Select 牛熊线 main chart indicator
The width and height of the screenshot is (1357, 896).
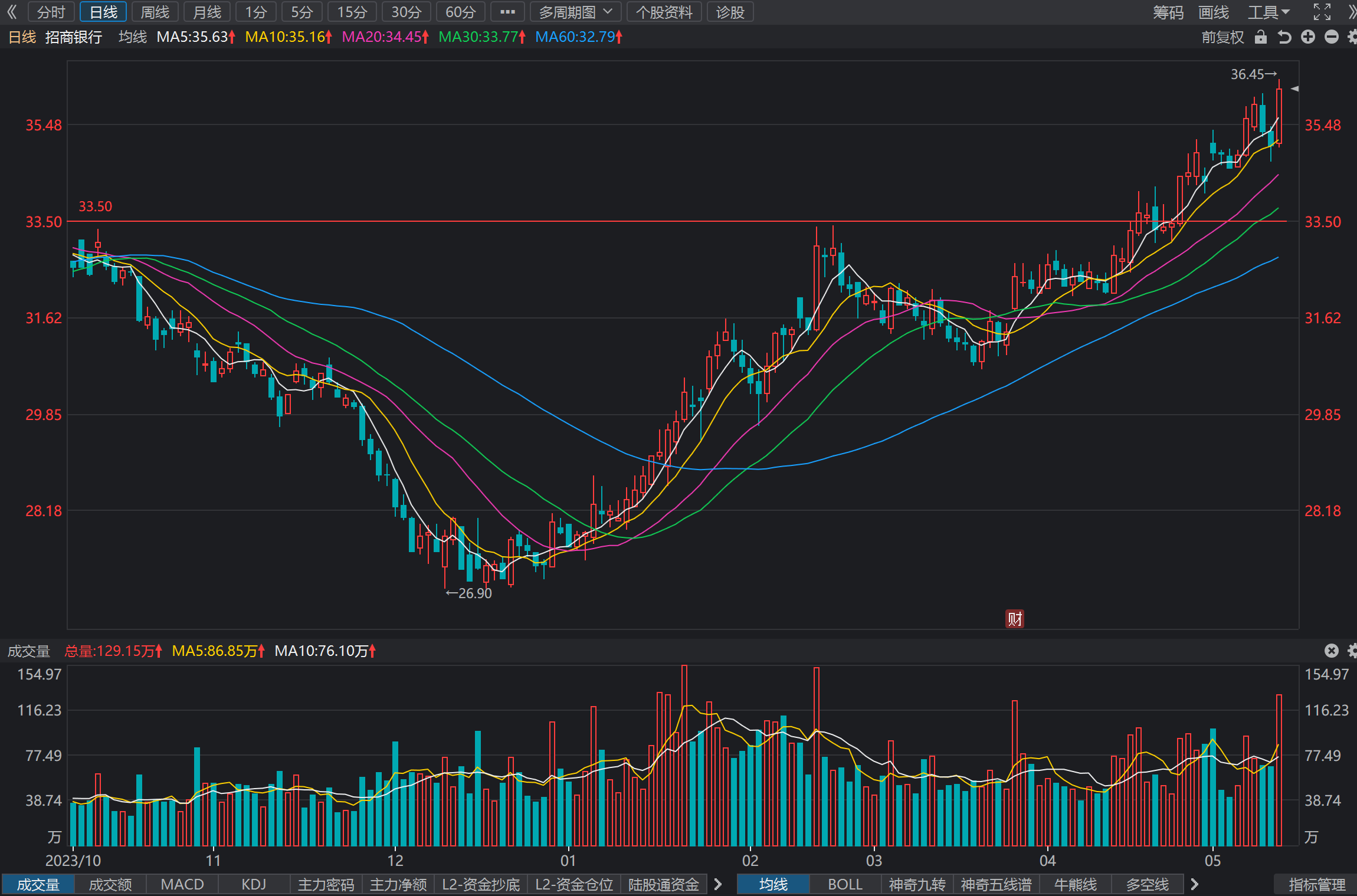pos(1076,885)
